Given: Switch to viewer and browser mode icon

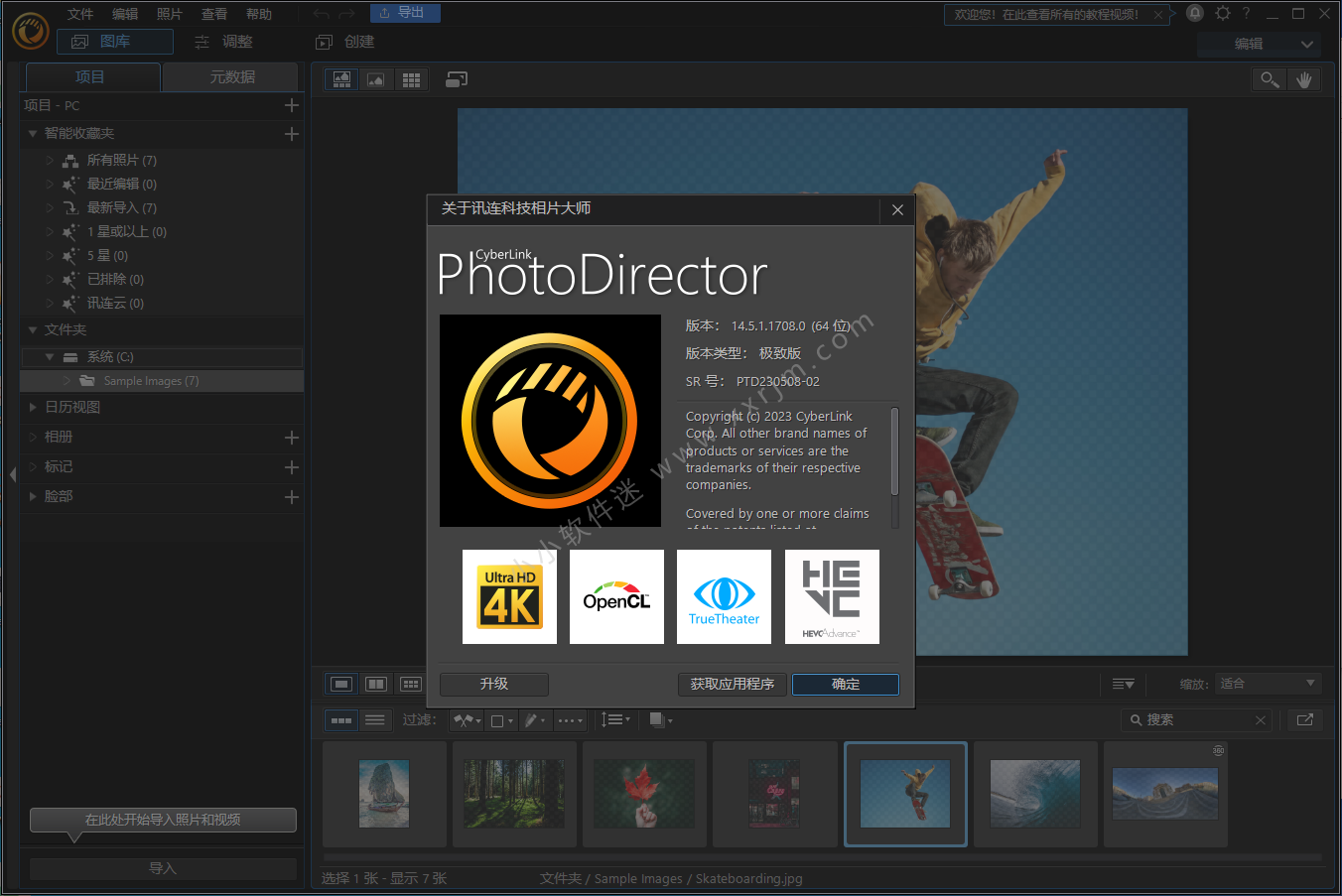Looking at the screenshot, I should click(341, 79).
